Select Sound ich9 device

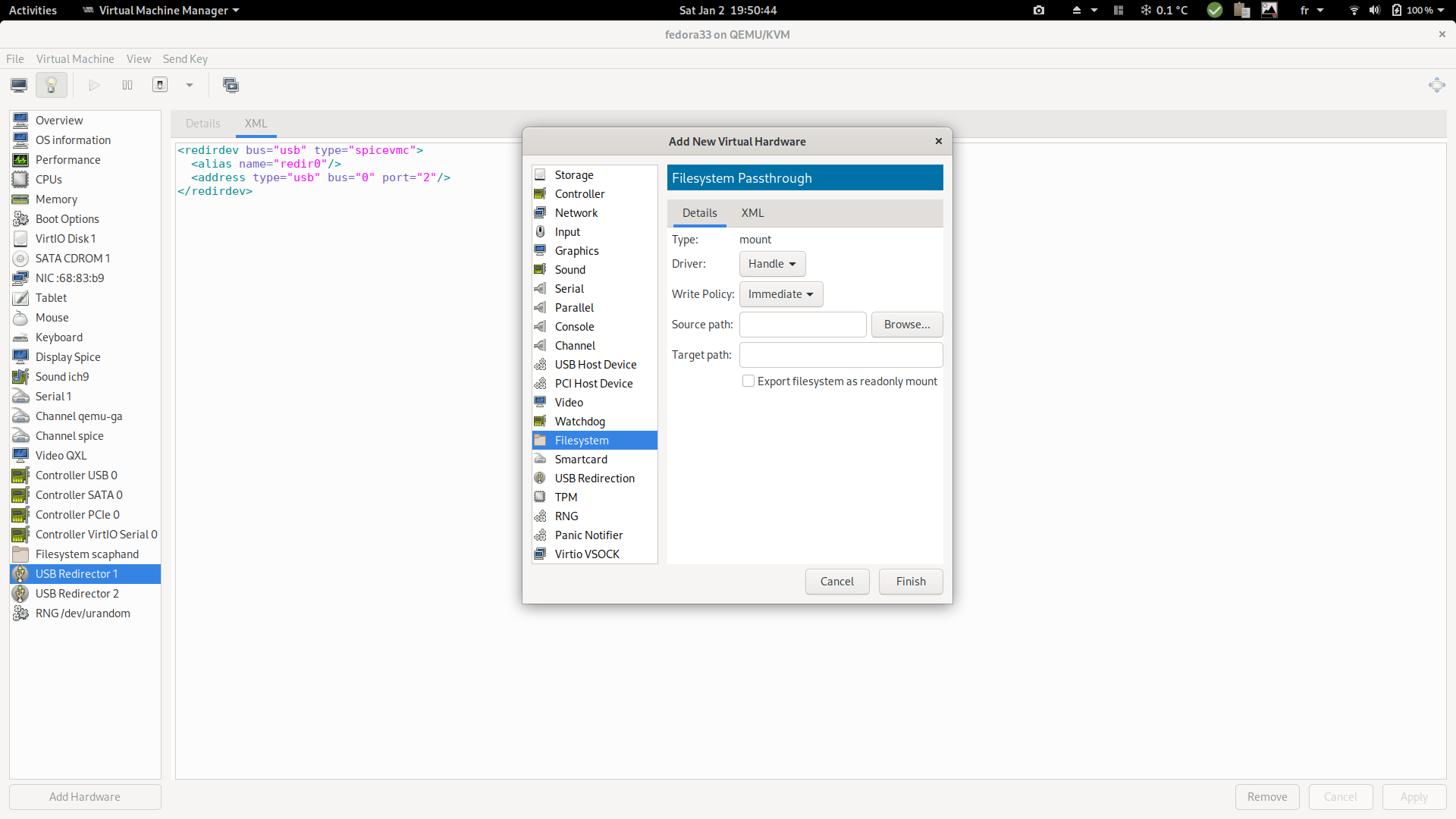click(85, 376)
